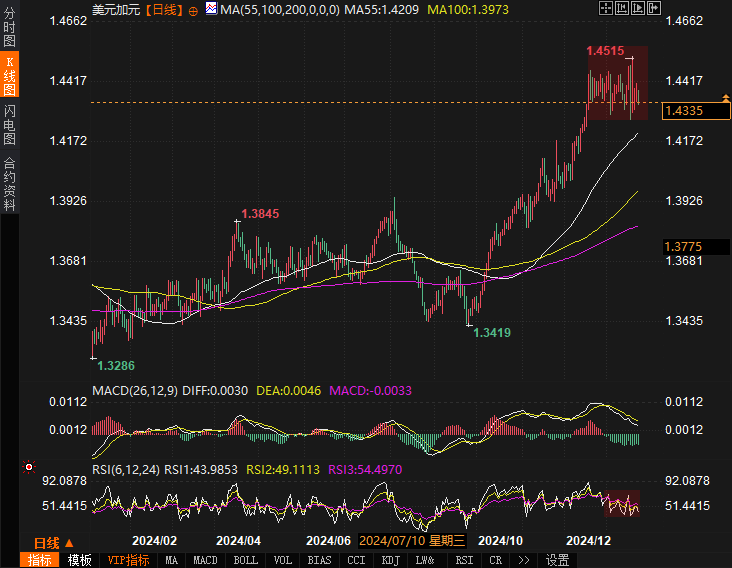The height and width of the screenshot is (568, 732).
Task: Click the orange arrow marker above the 1.4335 price label
Action: (x=726, y=98)
